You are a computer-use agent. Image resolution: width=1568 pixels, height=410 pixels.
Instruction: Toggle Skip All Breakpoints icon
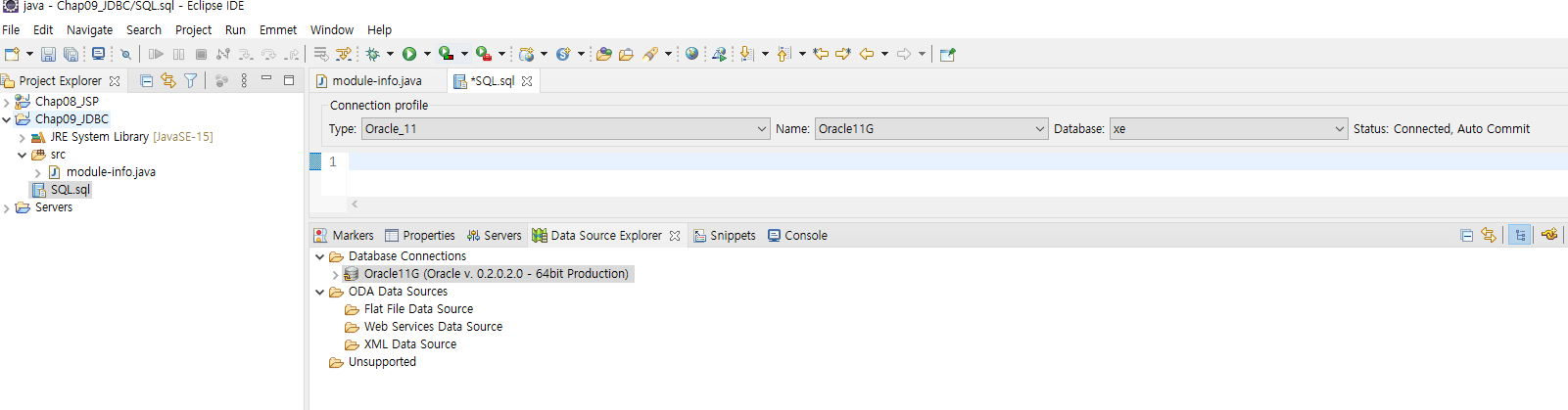pos(125,54)
